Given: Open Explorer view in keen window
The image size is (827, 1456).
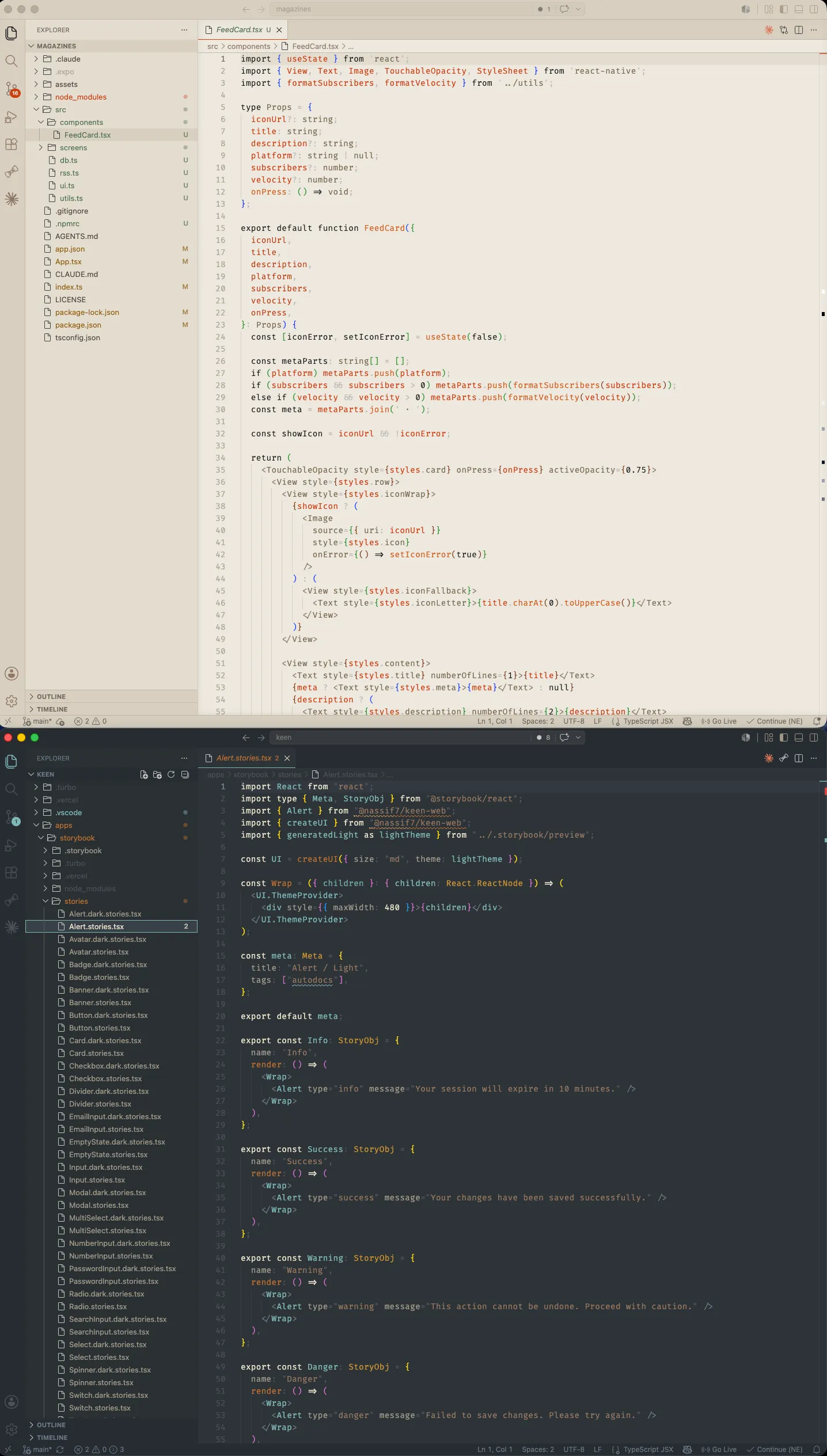Looking at the screenshot, I should (11, 762).
